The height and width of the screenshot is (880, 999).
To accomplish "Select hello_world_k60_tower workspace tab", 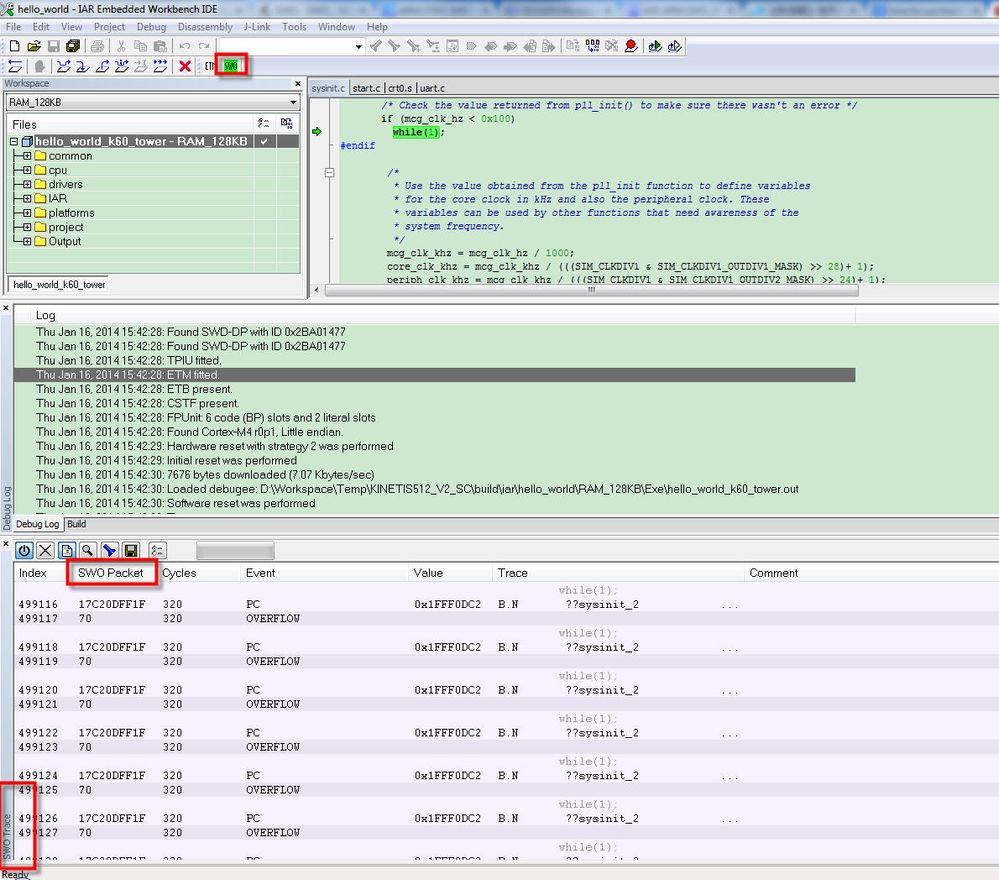I will [x=59, y=284].
